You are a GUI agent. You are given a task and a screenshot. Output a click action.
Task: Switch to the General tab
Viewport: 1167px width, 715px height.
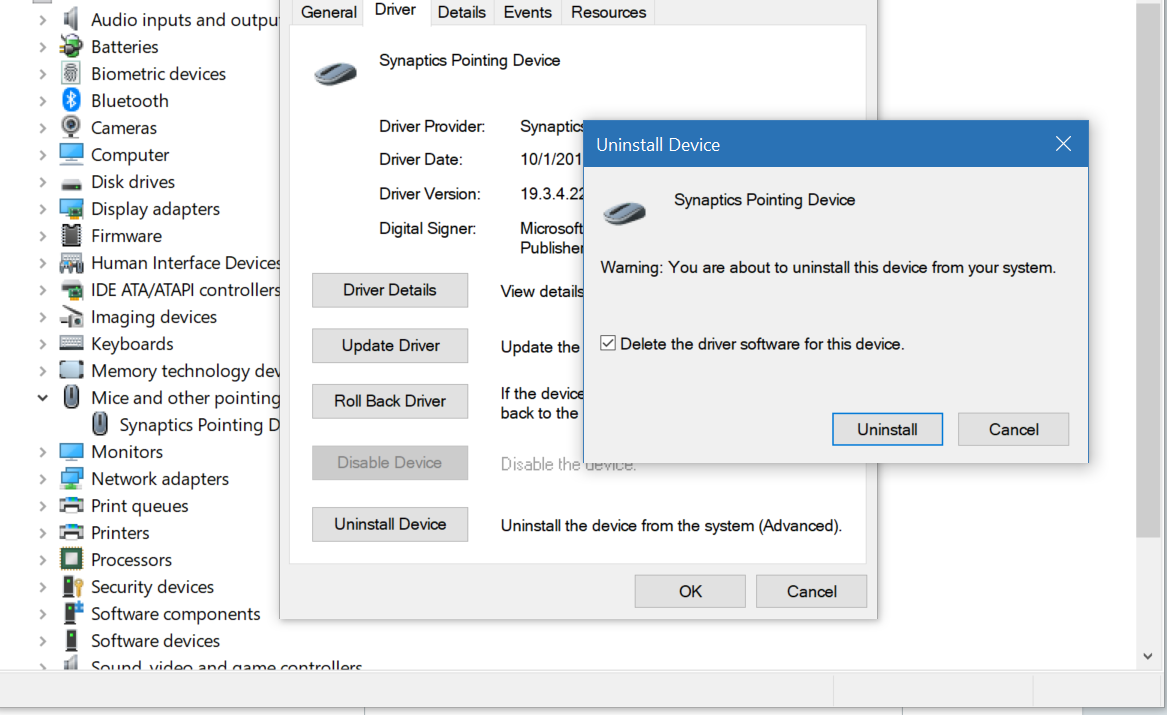(x=328, y=13)
